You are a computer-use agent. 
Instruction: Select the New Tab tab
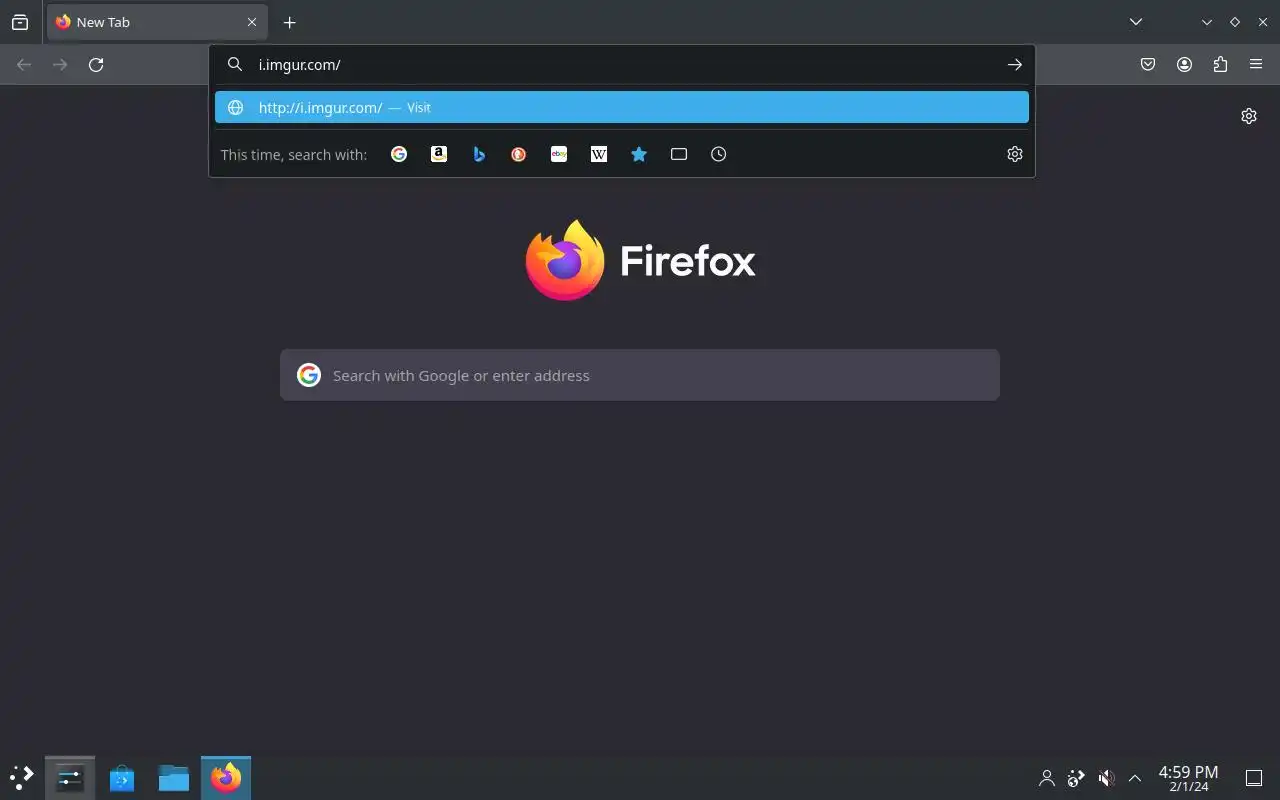coord(157,22)
